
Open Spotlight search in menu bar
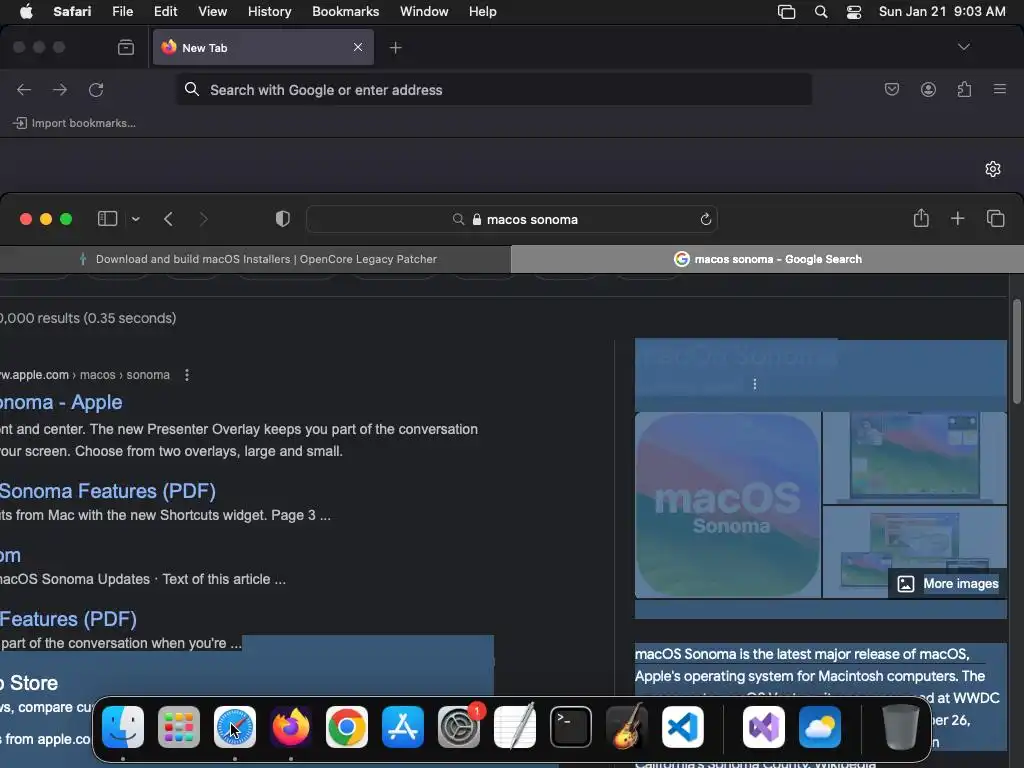821,12
